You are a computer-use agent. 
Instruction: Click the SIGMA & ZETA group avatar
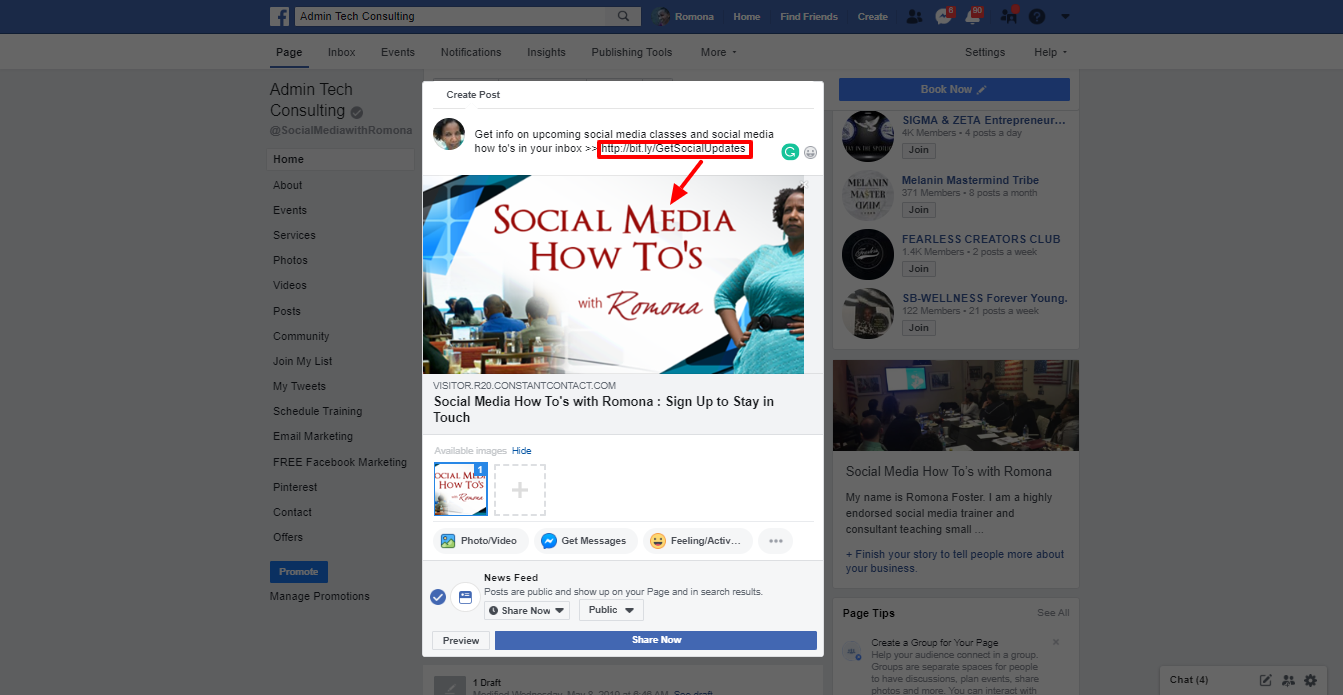868,136
